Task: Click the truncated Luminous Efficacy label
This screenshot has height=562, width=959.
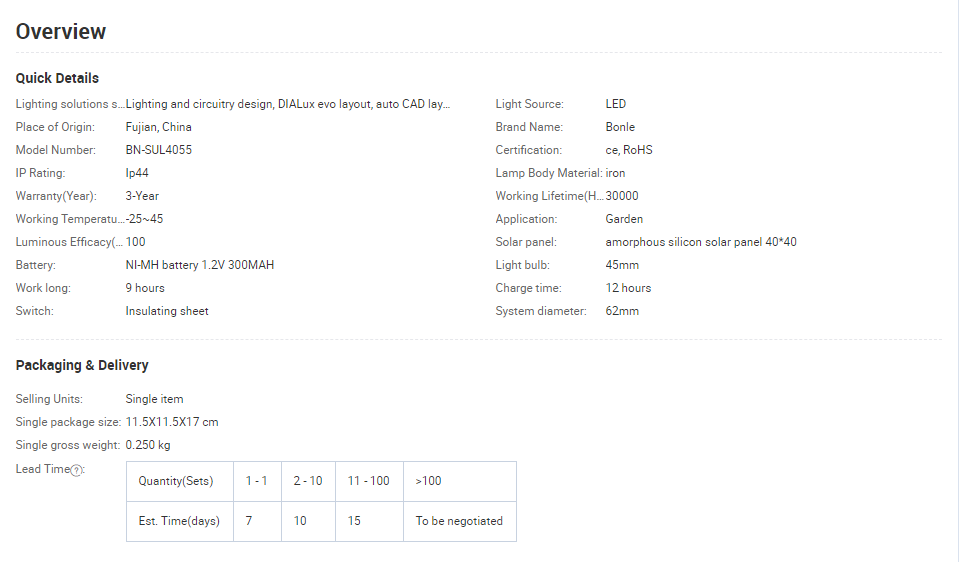Action: coord(69,242)
